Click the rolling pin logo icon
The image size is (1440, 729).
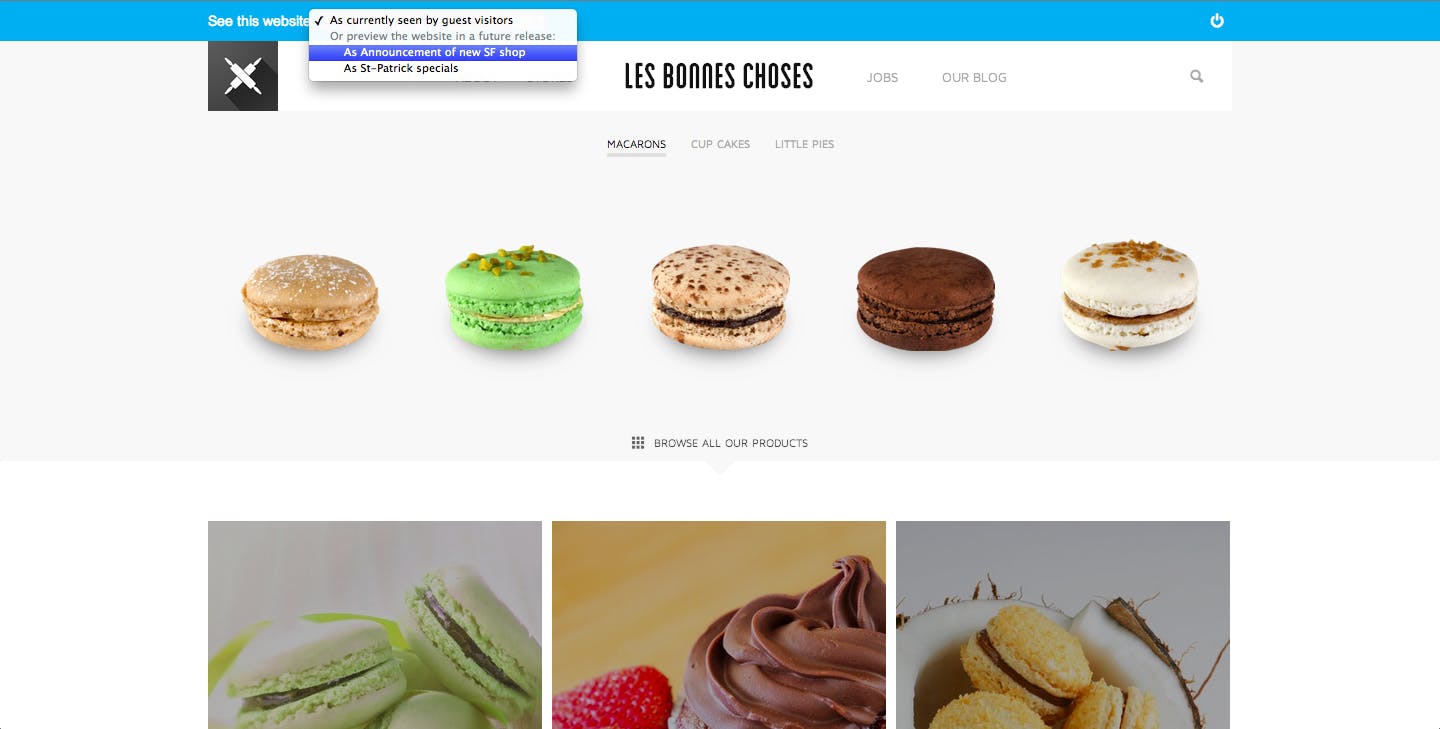point(243,76)
